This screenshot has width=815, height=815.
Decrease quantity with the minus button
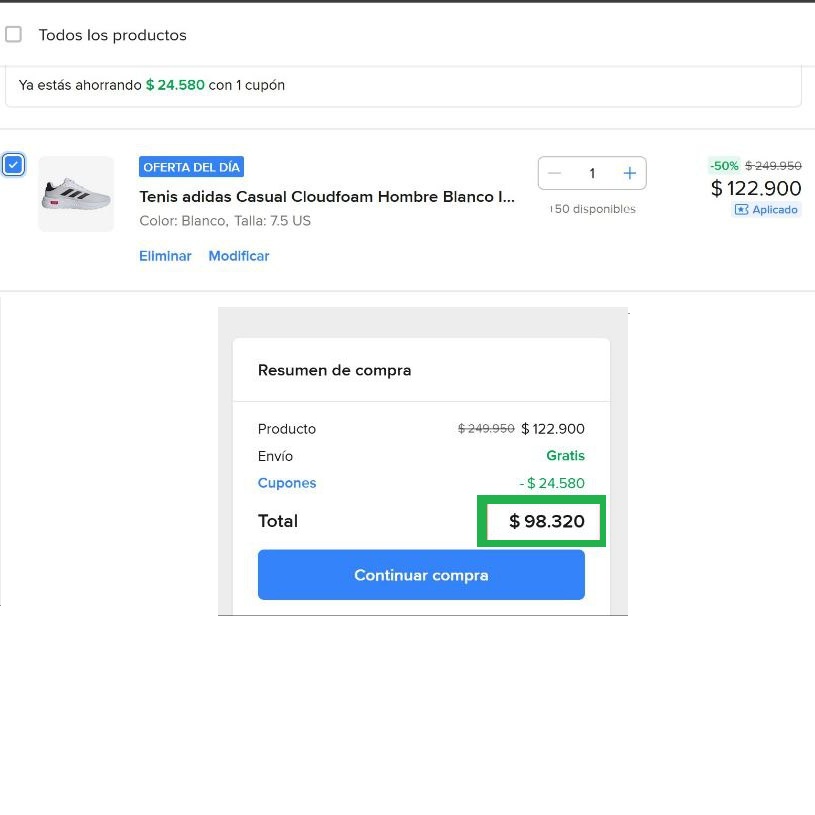554,173
